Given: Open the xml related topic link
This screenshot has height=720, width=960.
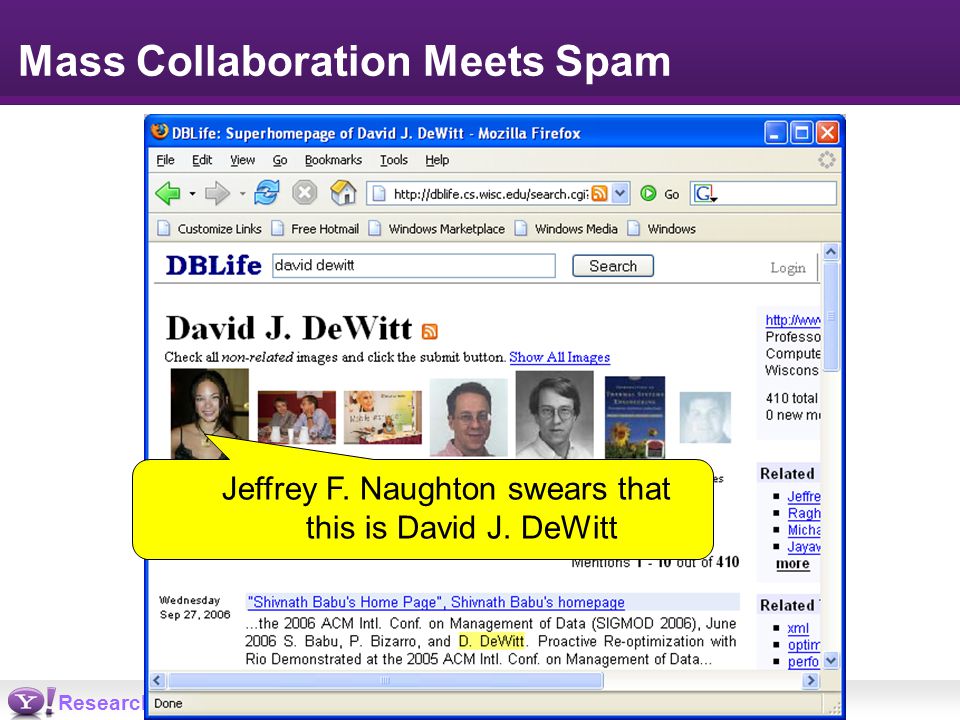Looking at the screenshot, I should pyautogui.click(x=798, y=628).
